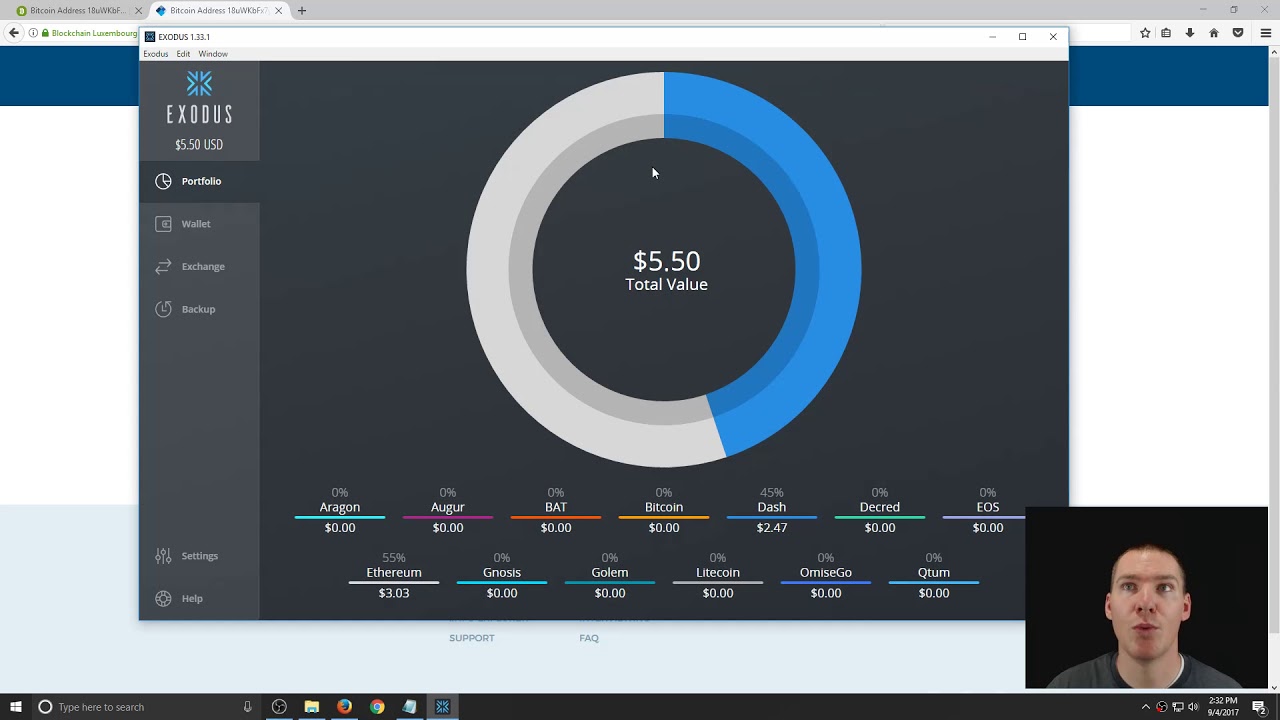This screenshot has height=720, width=1280.
Task: Open the Wallet section
Action: pyautogui.click(x=199, y=224)
